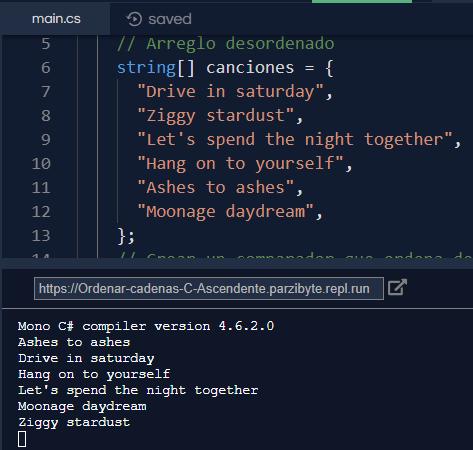The image size is (473, 450).
Task: Click the console cursor block at the prompt
Action: [22, 439]
